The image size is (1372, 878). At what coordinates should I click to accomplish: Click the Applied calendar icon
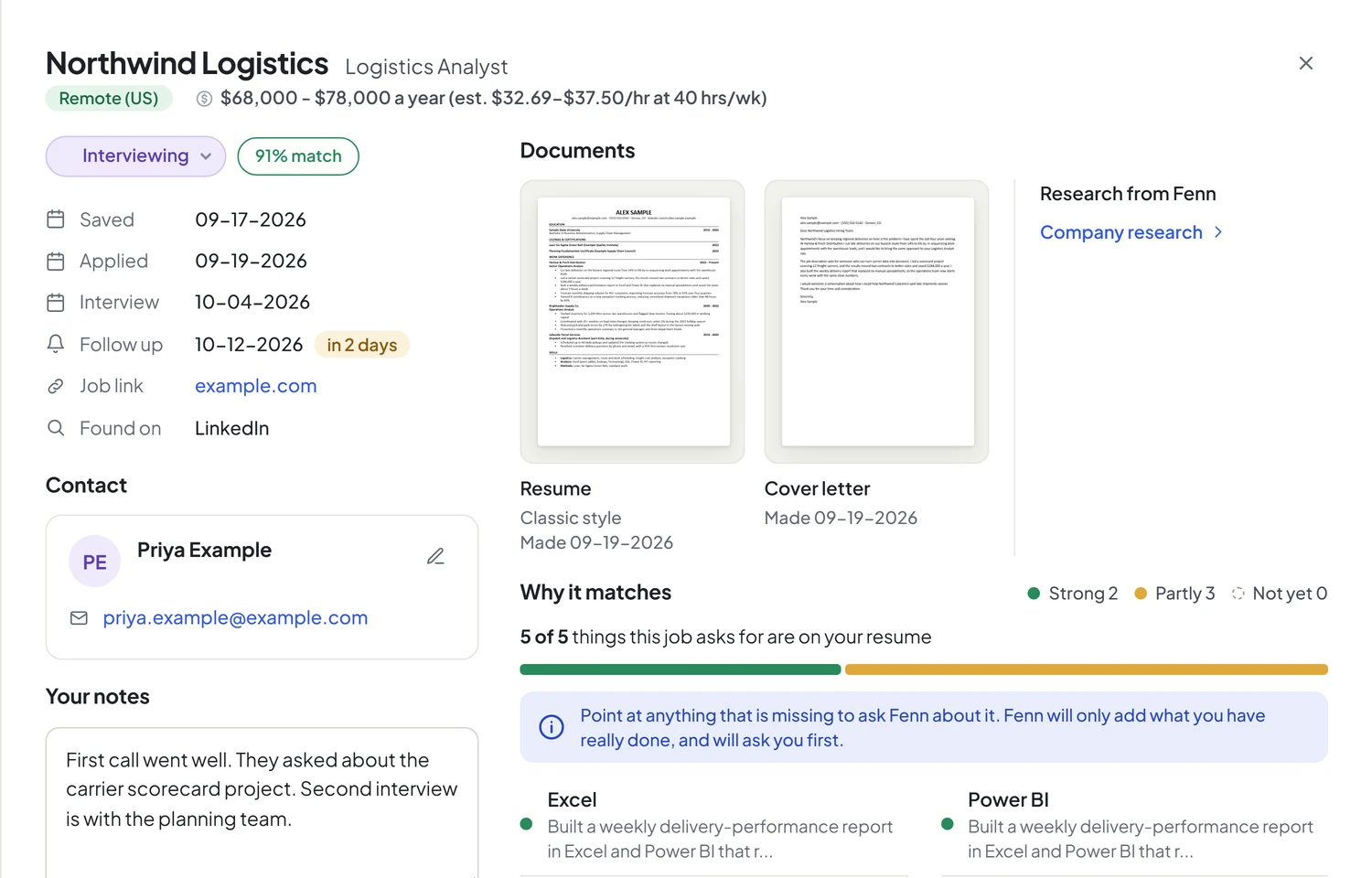pos(56,262)
